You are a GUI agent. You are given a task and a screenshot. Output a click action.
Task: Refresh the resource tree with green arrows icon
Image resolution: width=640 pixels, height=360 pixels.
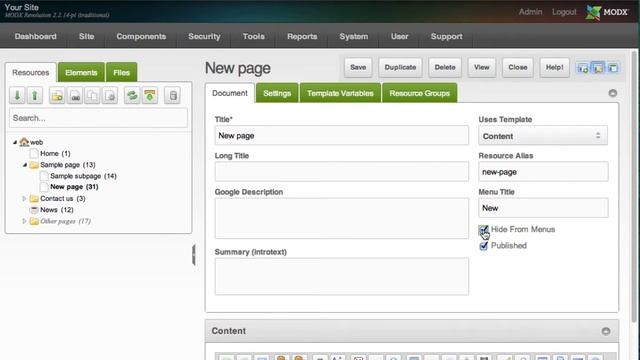click(132, 96)
